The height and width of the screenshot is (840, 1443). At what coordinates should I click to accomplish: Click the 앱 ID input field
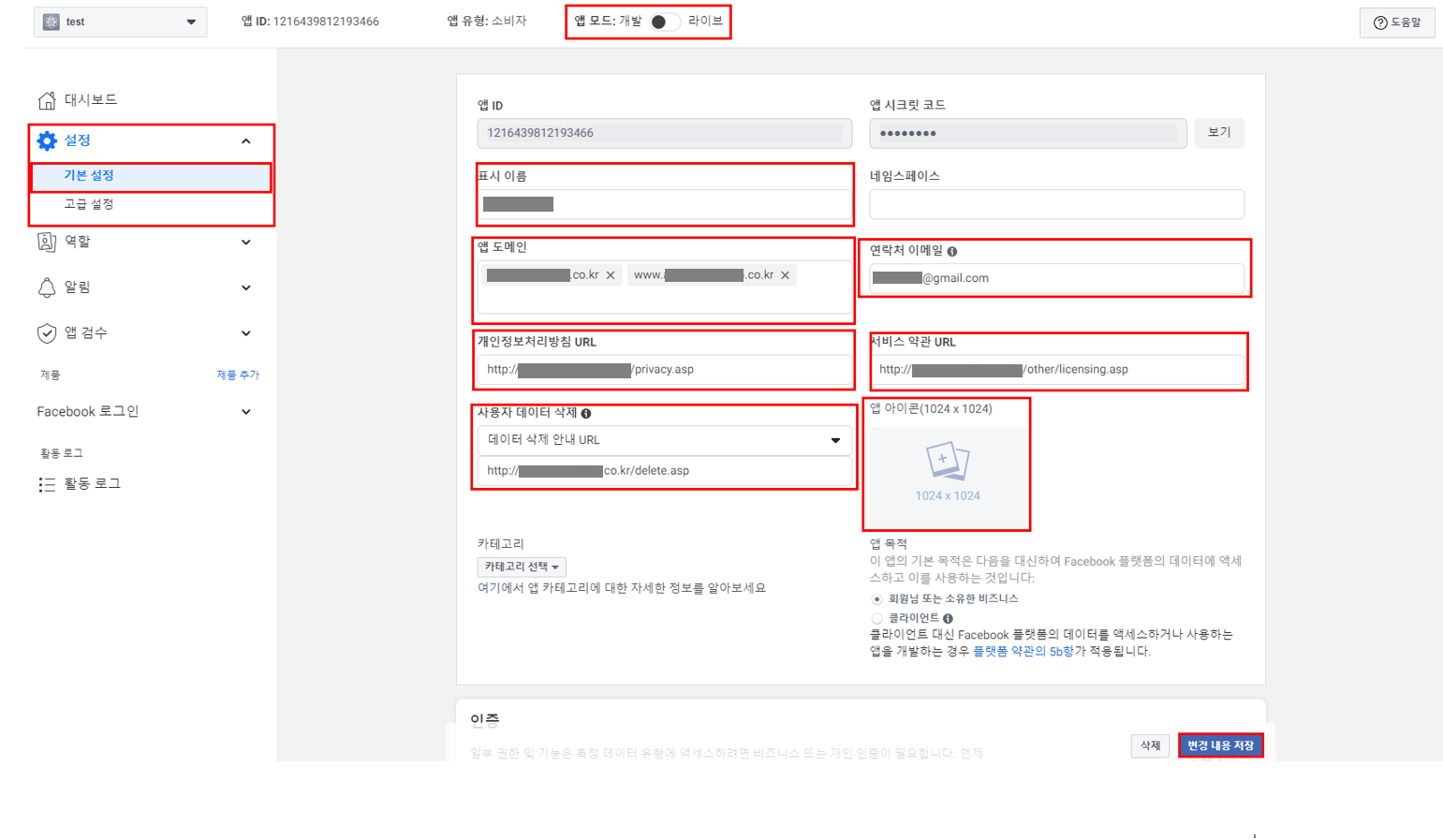click(664, 133)
